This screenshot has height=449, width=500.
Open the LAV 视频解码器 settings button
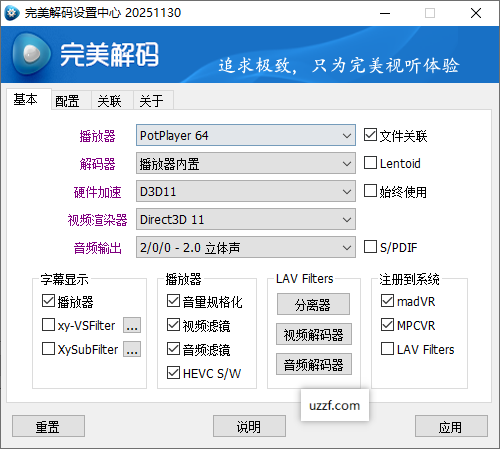pos(314,334)
